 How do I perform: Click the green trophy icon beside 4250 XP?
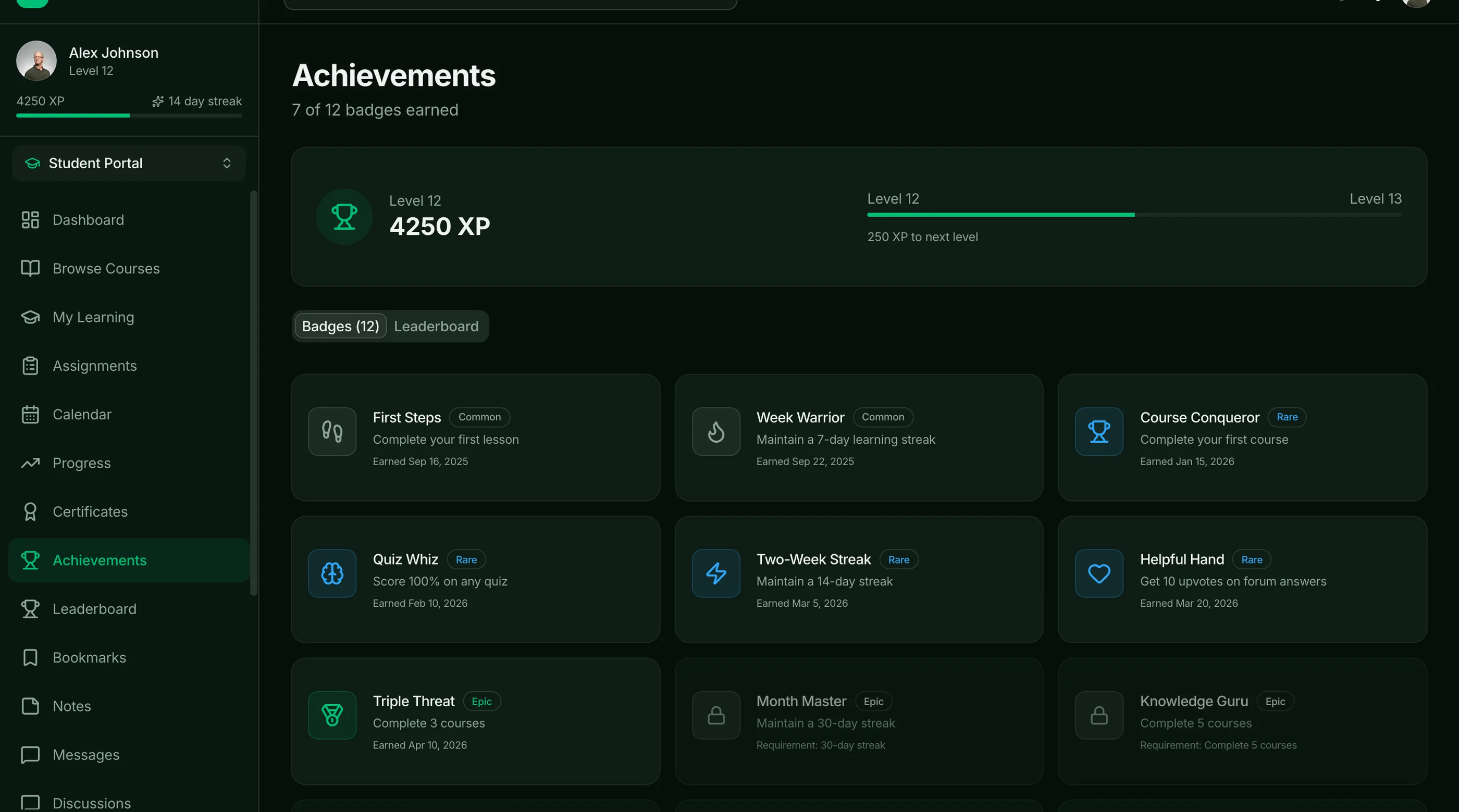(x=344, y=217)
